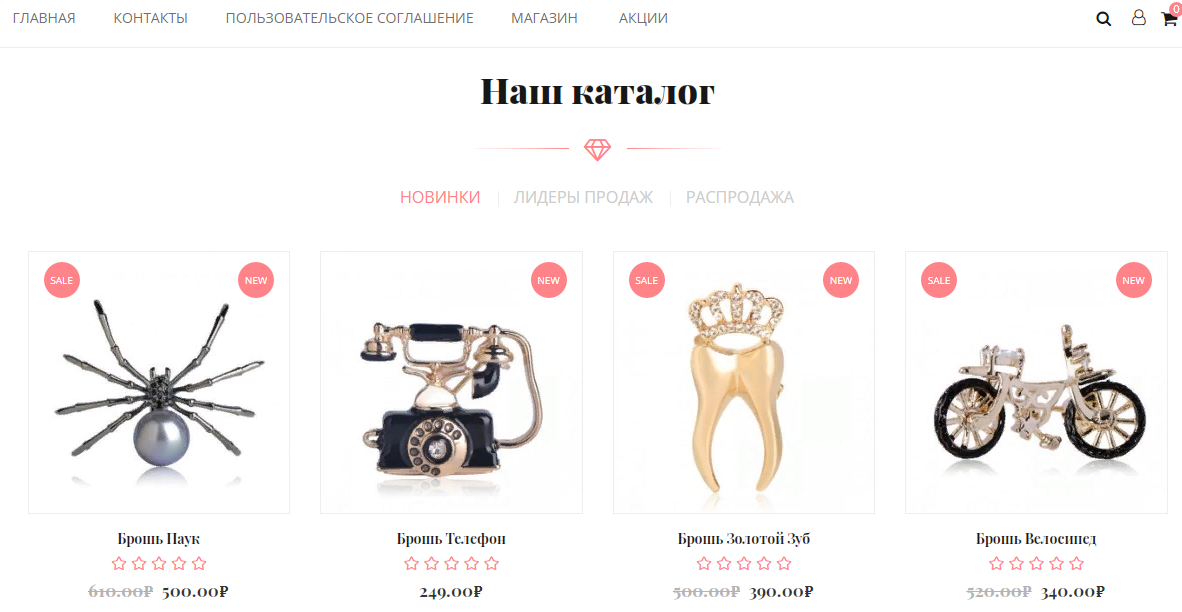This screenshot has height=612, width=1182.
Task: Click the NEW badge on the telephone brooch
Action: point(549,280)
